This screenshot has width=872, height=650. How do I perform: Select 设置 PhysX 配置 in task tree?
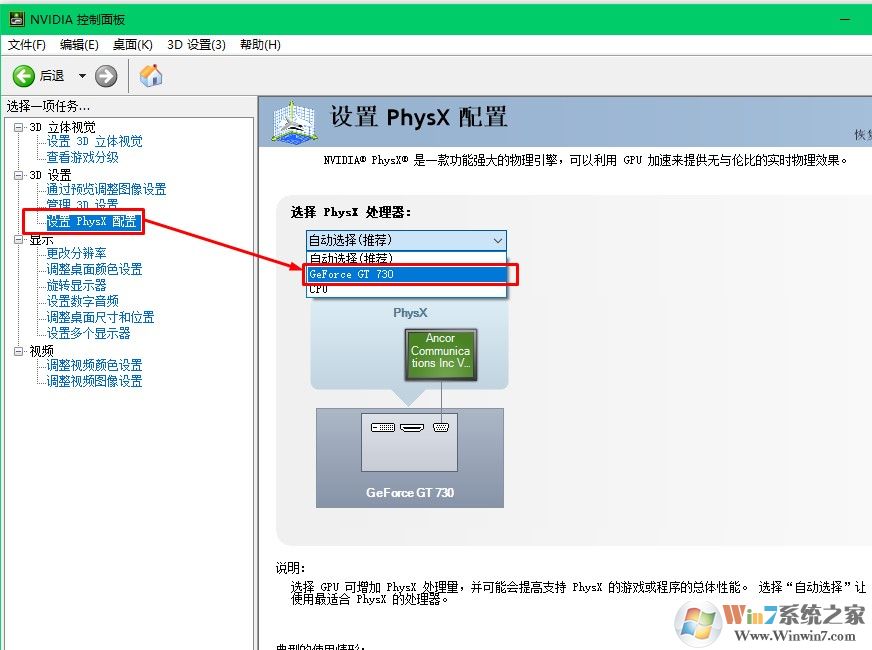pyautogui.click(x=92, y=221)
